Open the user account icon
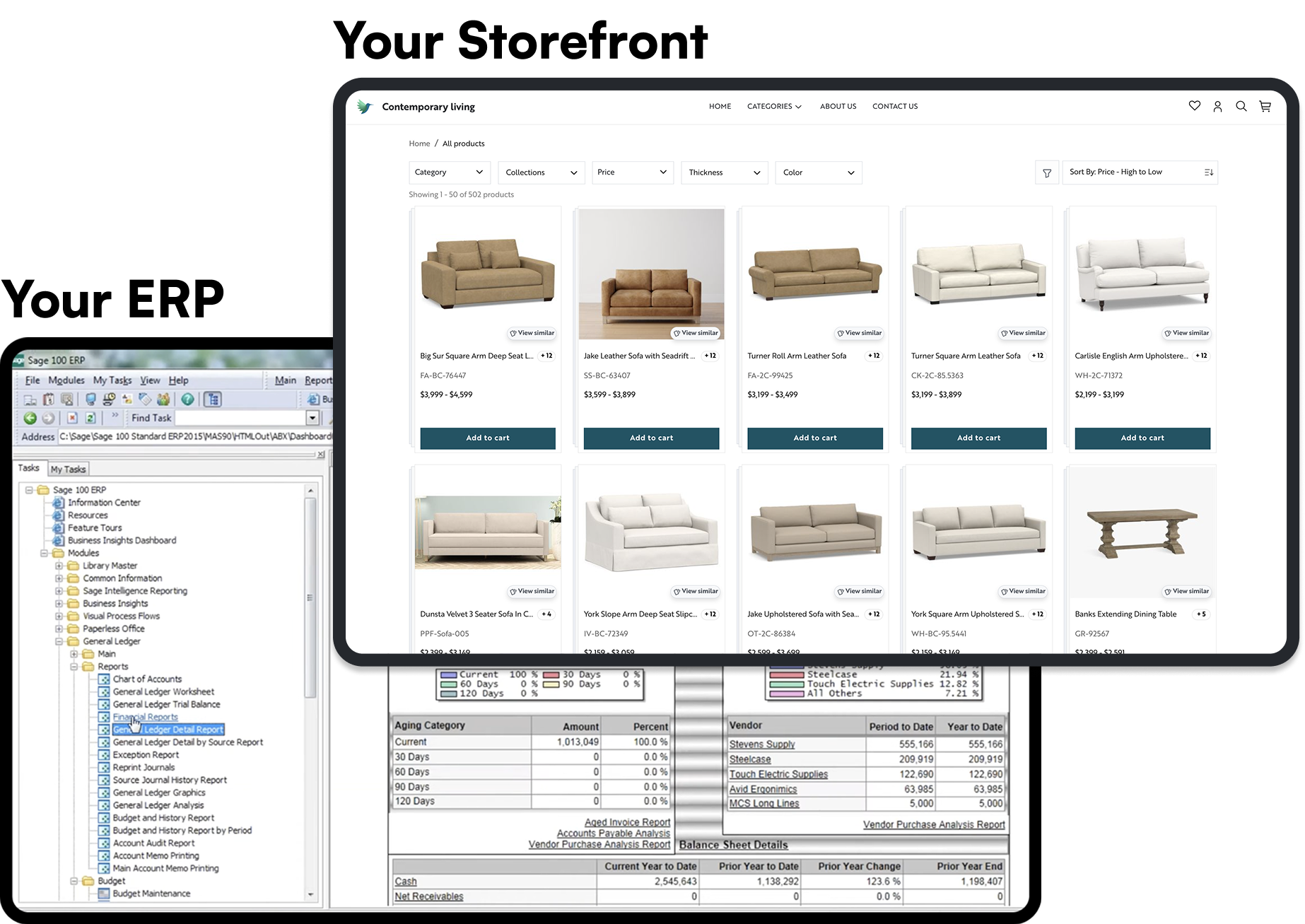 point(1217,107)
